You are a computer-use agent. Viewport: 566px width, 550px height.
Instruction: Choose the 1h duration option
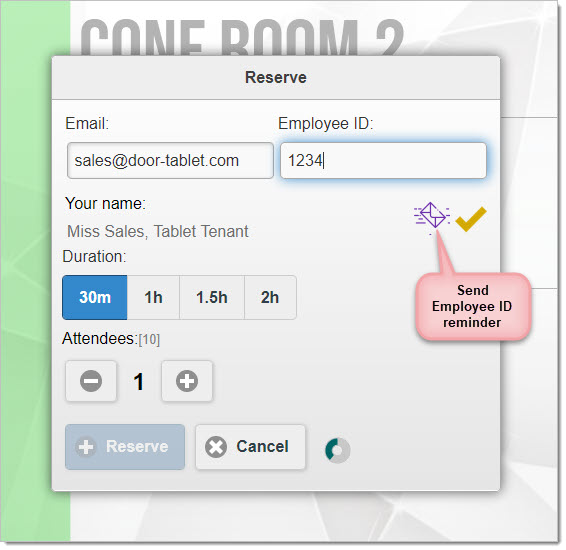tap(153, 297)
